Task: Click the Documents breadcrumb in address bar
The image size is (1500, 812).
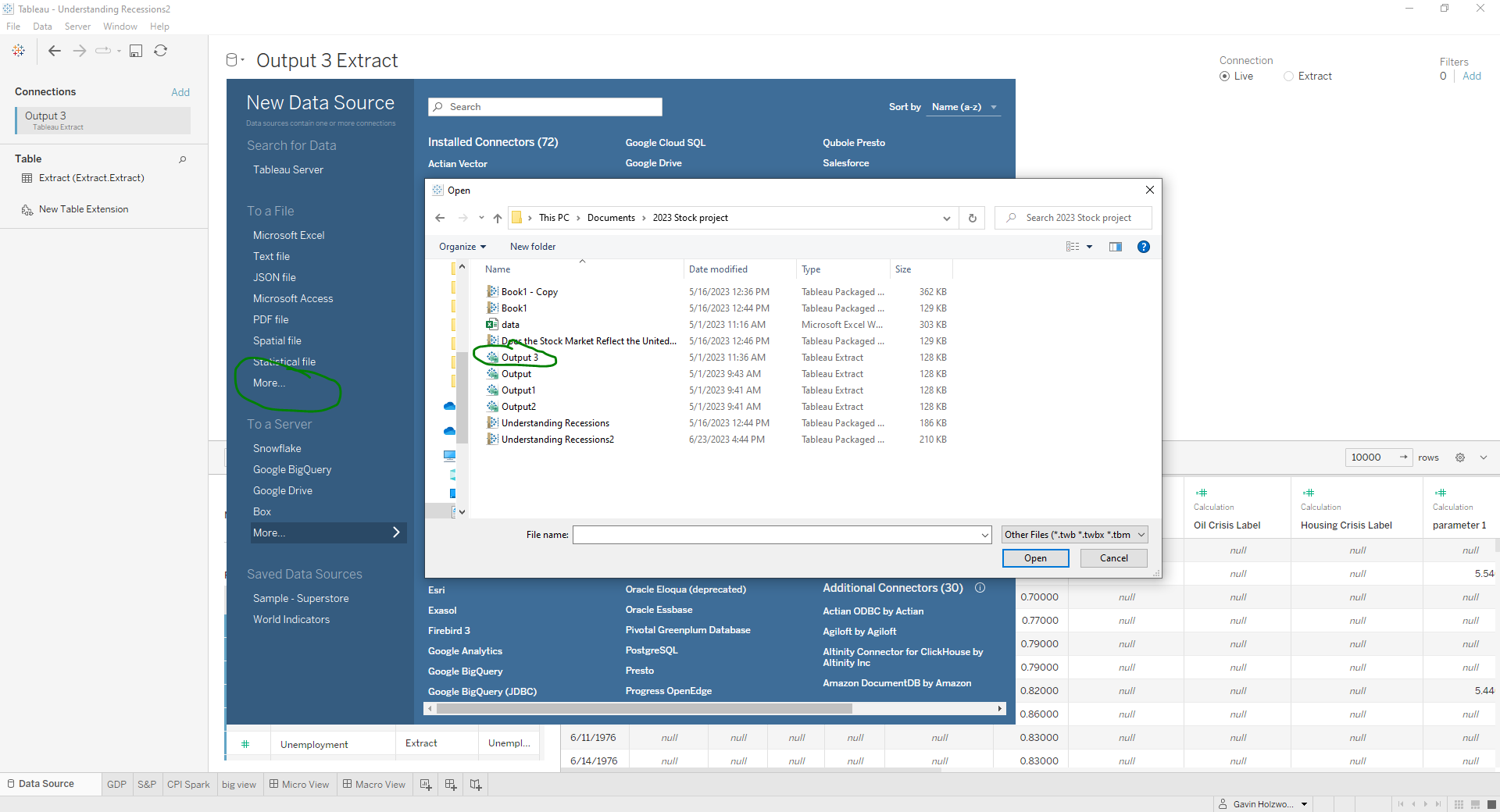Action: pos(611,218)
